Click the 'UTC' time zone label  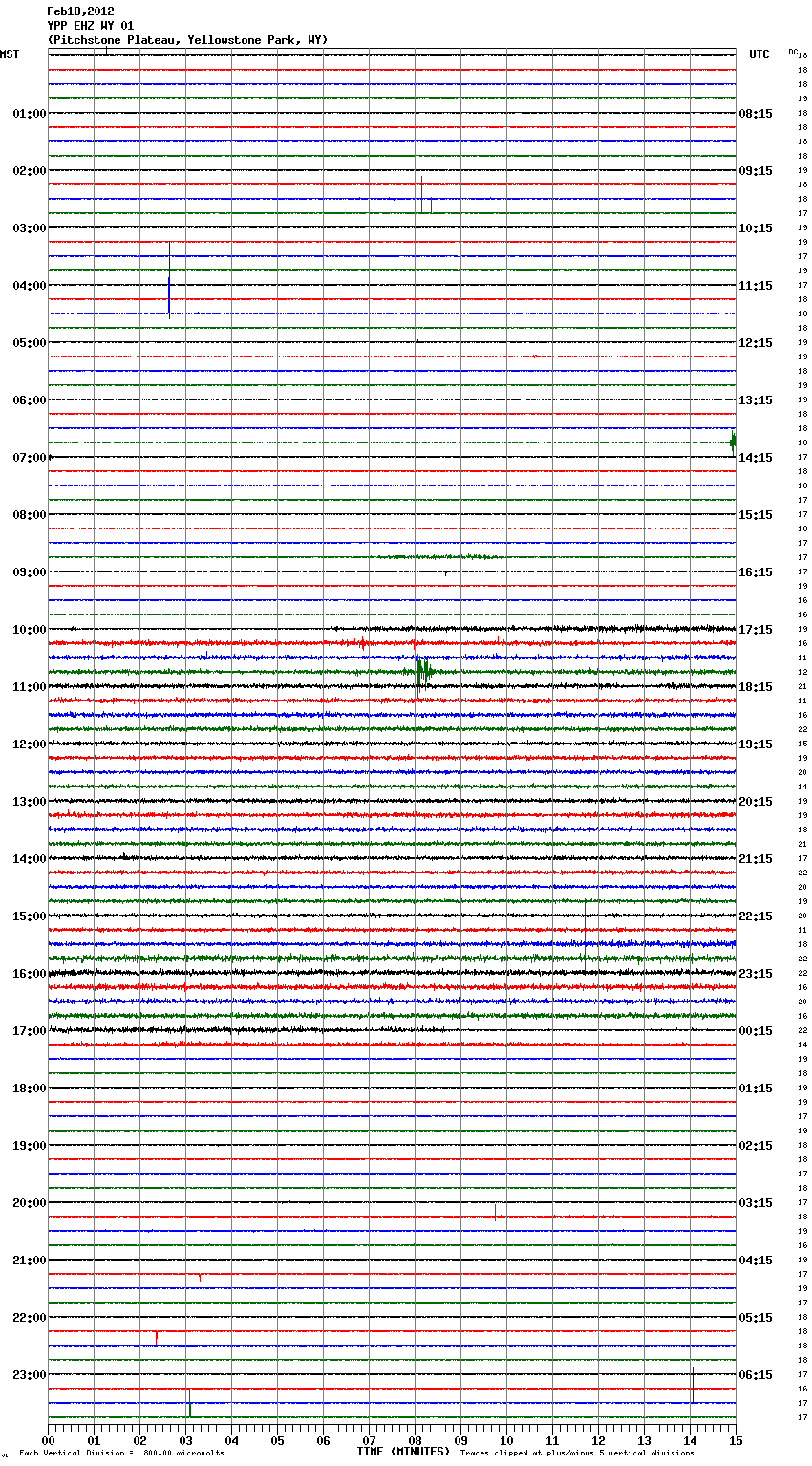pyautogui.click(x=759, y=54)
